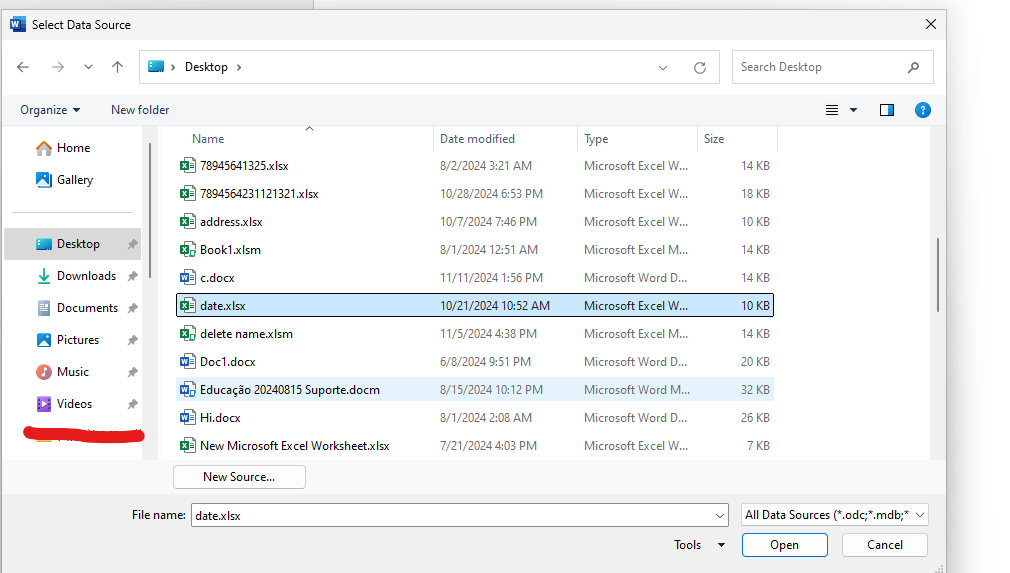Select delete name.xlsm file
Viewport: 1010px width, 573px height.
coord(475,334)
